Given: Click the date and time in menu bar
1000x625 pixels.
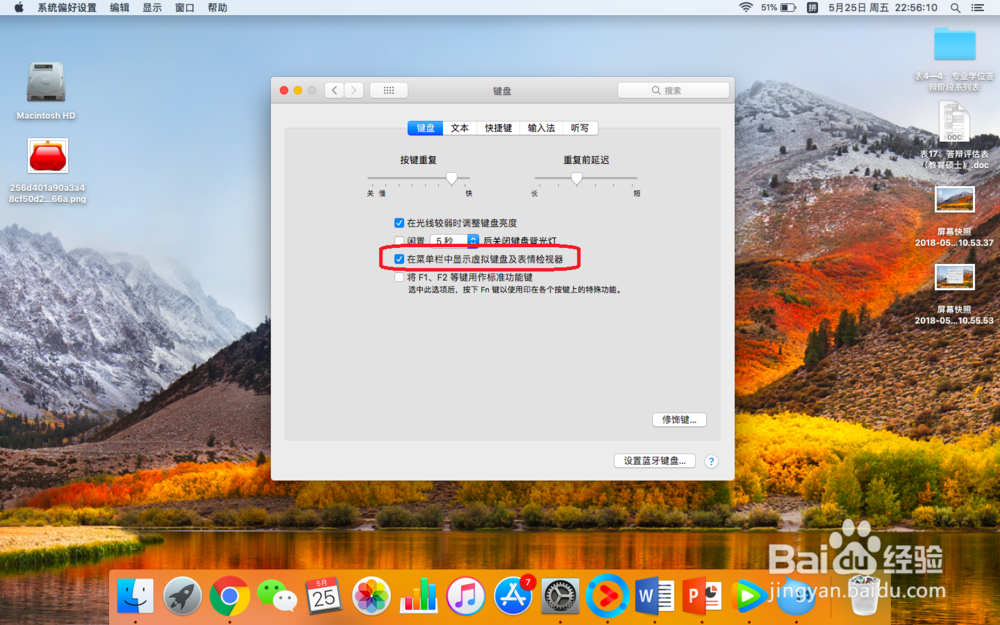Looking at the screenshot, I should (883, 8).
